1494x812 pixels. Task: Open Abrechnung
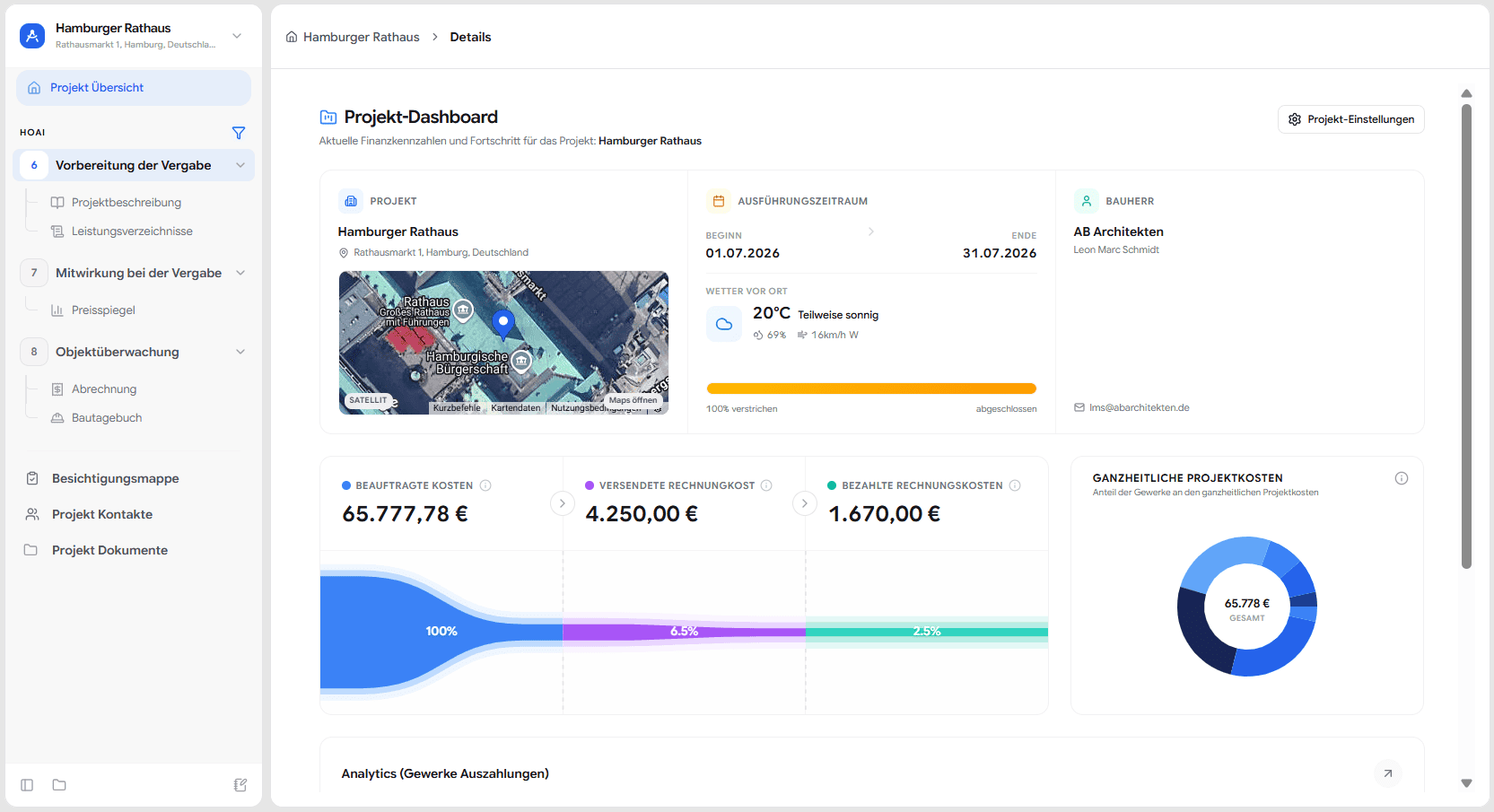(x=104, y=389)
